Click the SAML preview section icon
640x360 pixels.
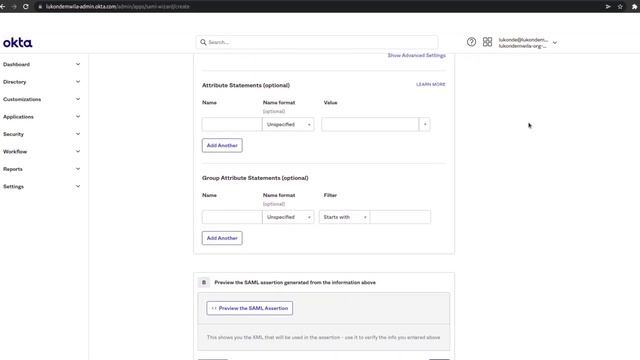coord(204,282)
